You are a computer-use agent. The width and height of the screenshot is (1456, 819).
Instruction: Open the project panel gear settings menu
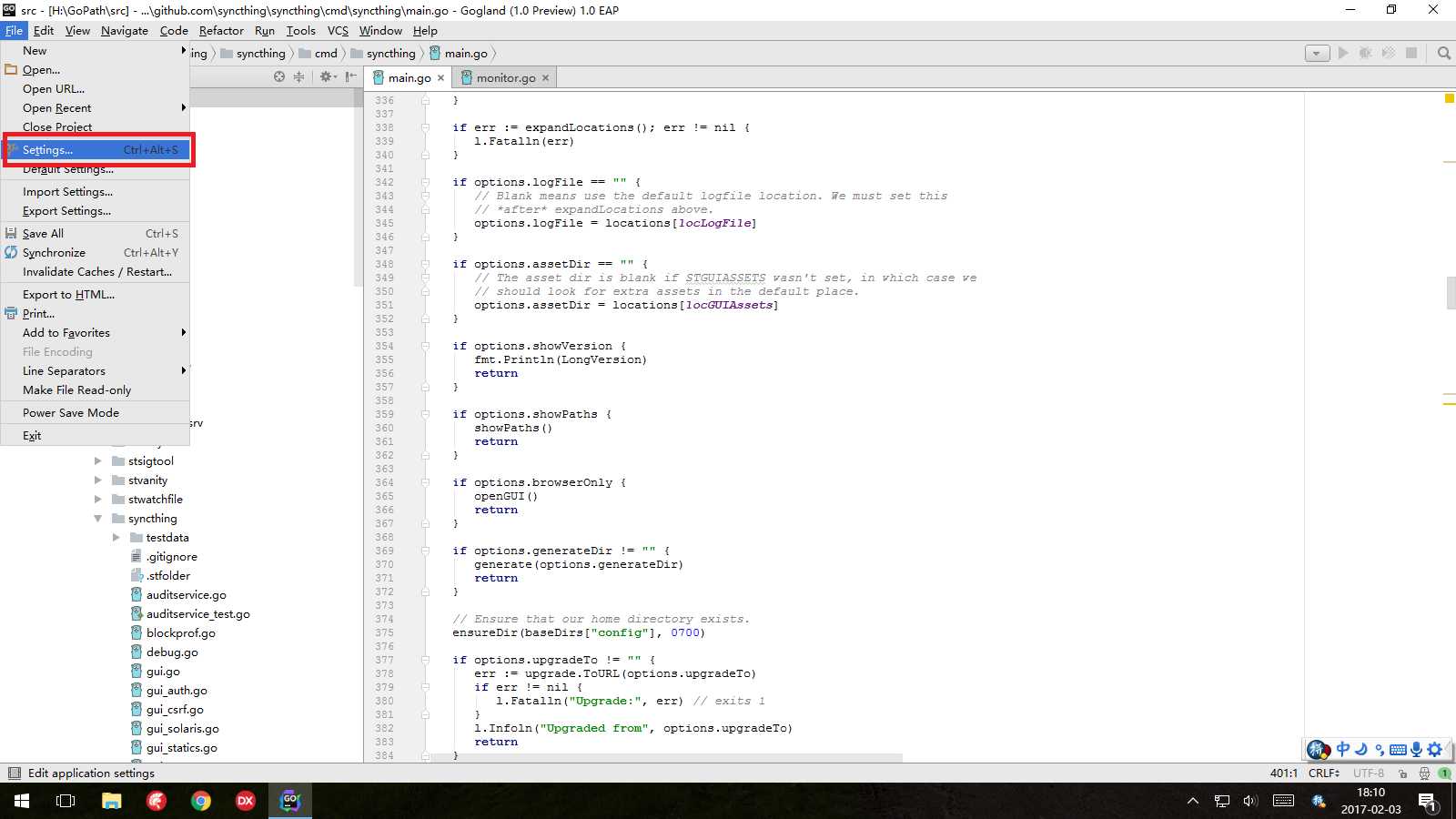[328, 77]
